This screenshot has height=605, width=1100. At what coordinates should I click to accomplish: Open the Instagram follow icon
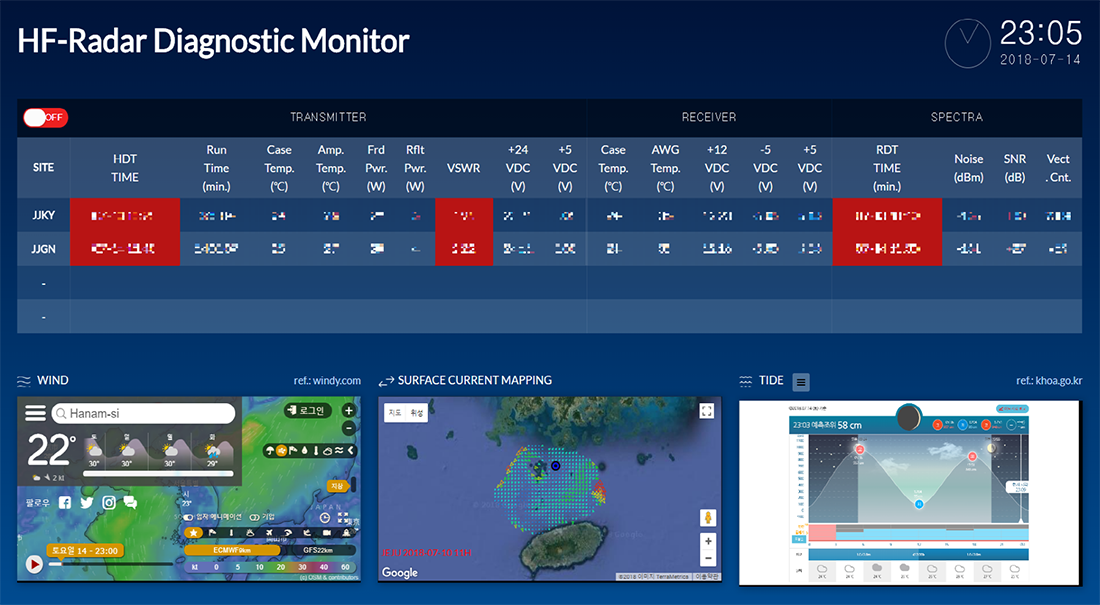(x=109, y=503)
